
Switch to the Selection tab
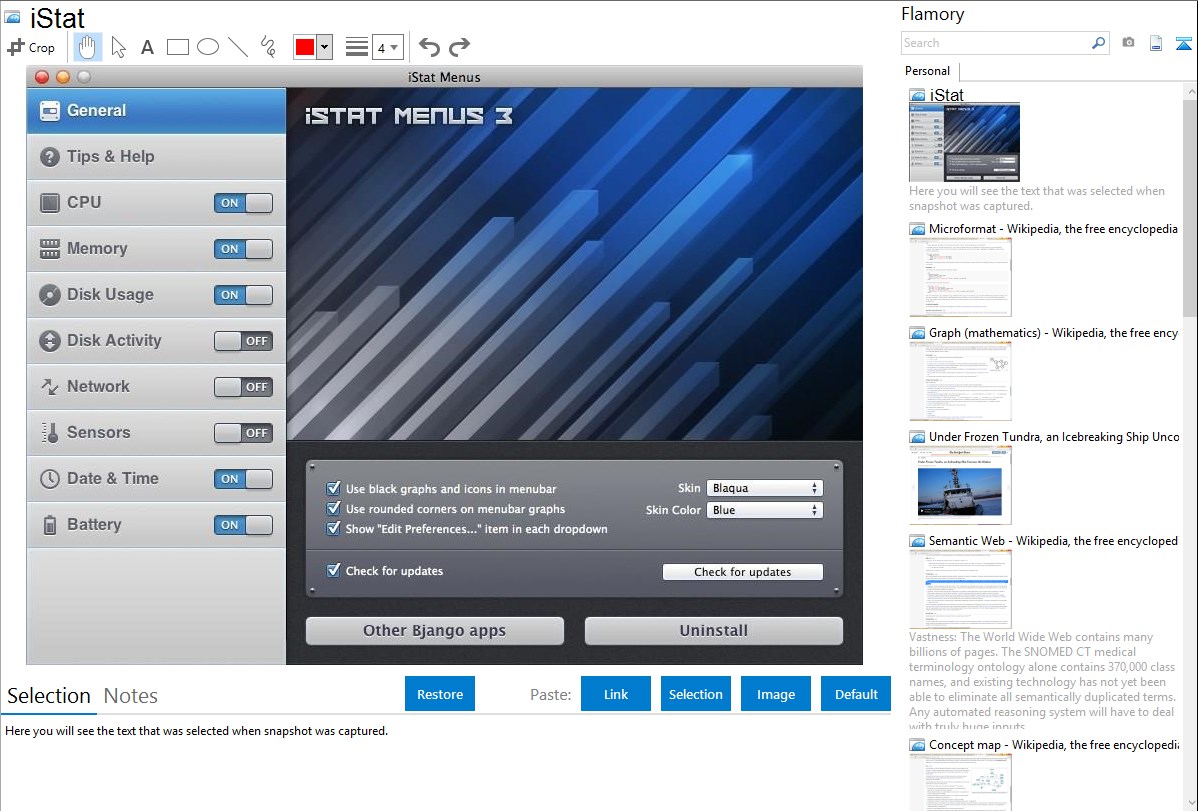point(49,696)
